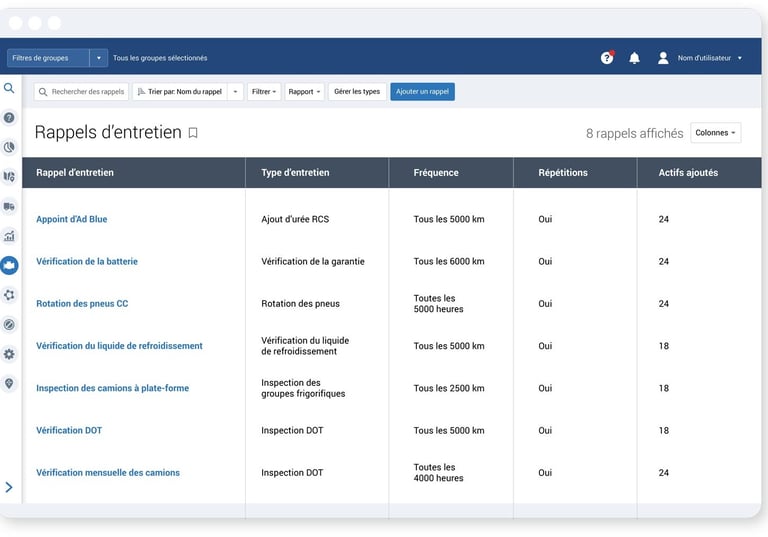Click the truck vehicles sidebar icon
Image resolution: width=768 pixels, height=537 pixels.
pos(9,206)
